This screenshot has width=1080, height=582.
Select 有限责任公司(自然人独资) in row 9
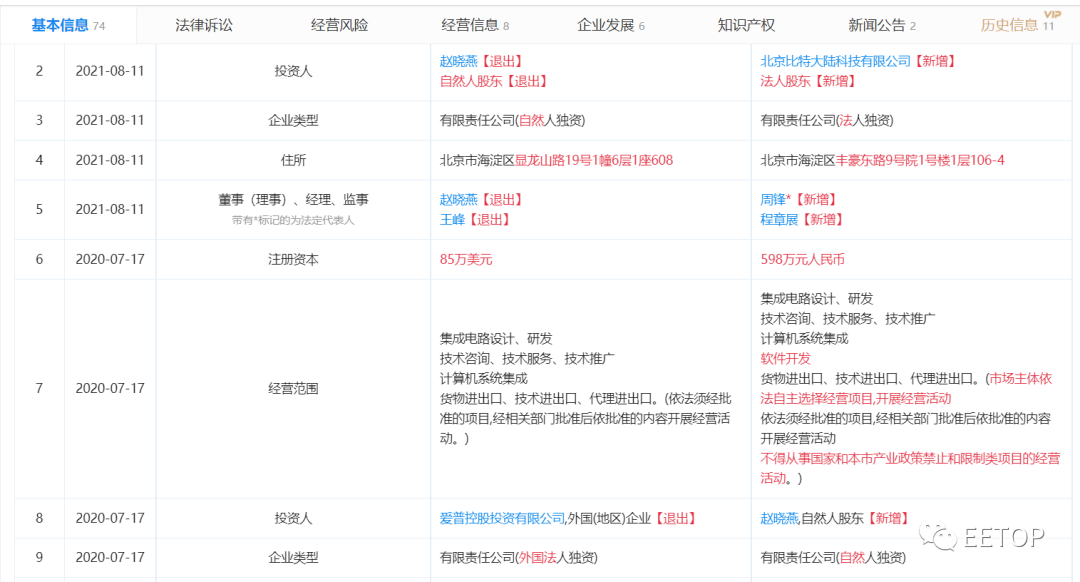(833, 557)
